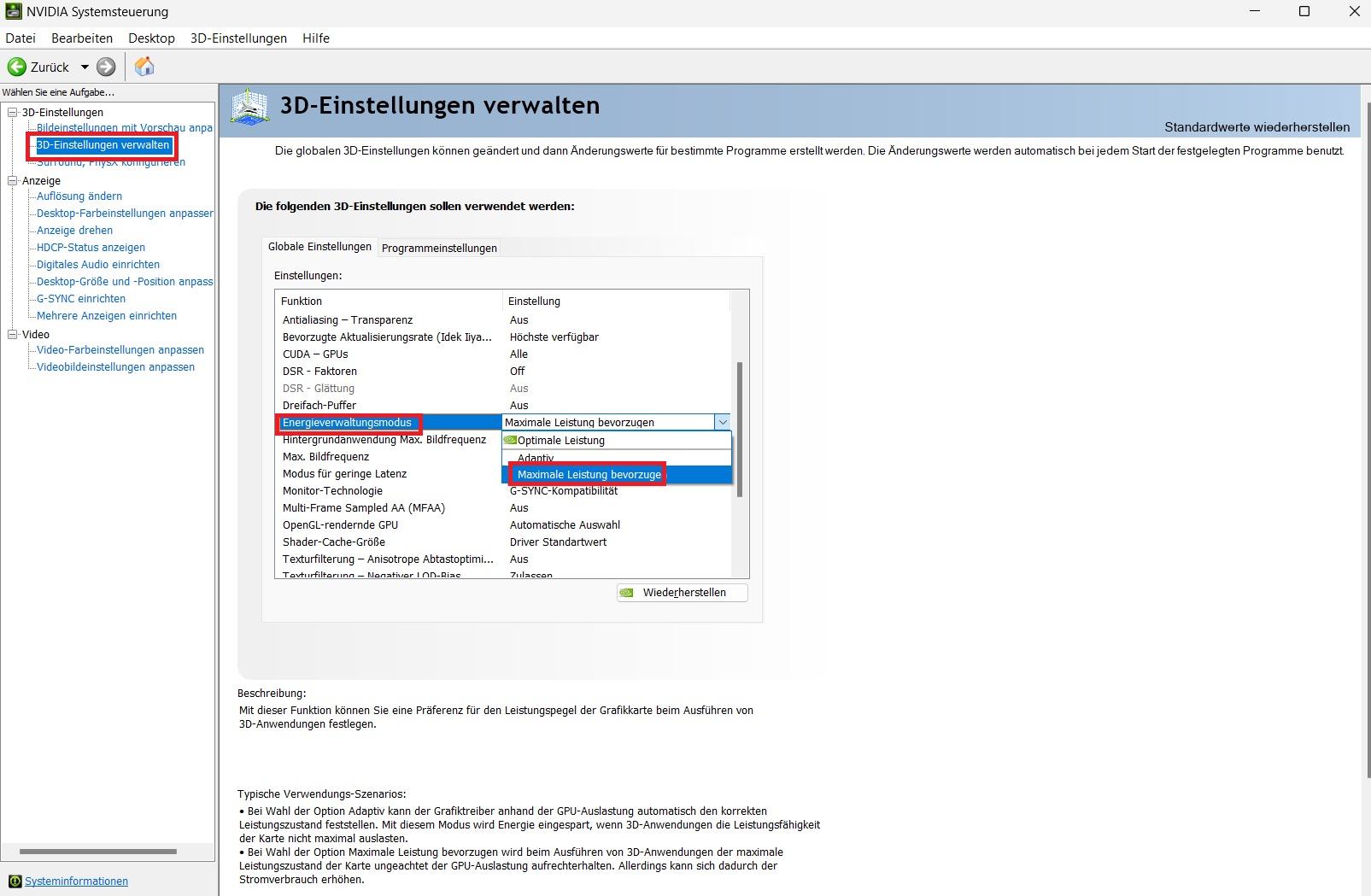This screenshot has width=1371, height=896.
Task: Select the Bevorzugte Aktualisierungsrate row
Action: coord(503,337)
